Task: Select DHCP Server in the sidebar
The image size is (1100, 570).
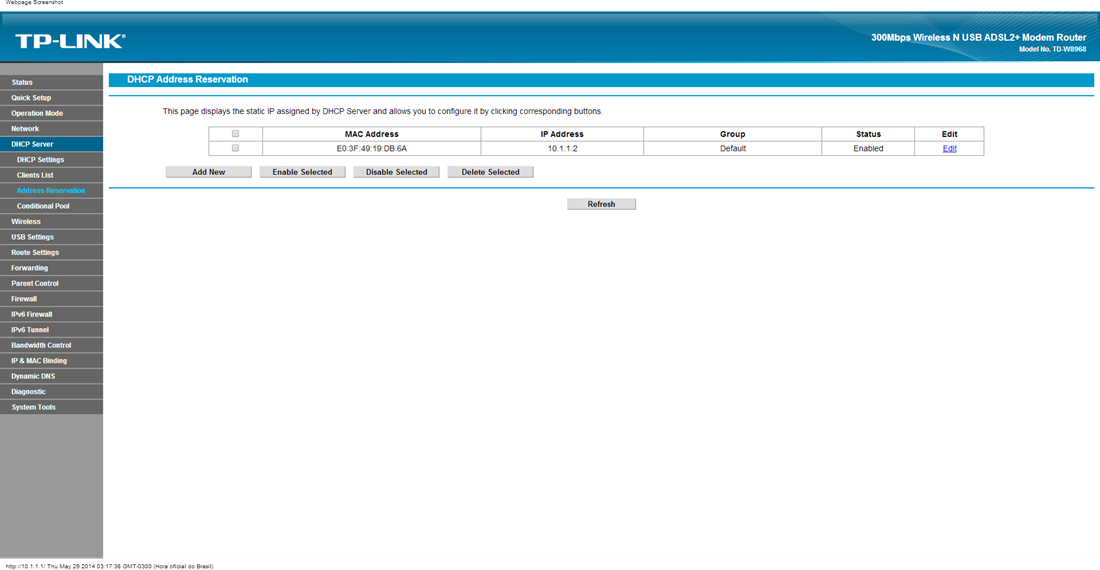Action: click(x=51, y=144)
